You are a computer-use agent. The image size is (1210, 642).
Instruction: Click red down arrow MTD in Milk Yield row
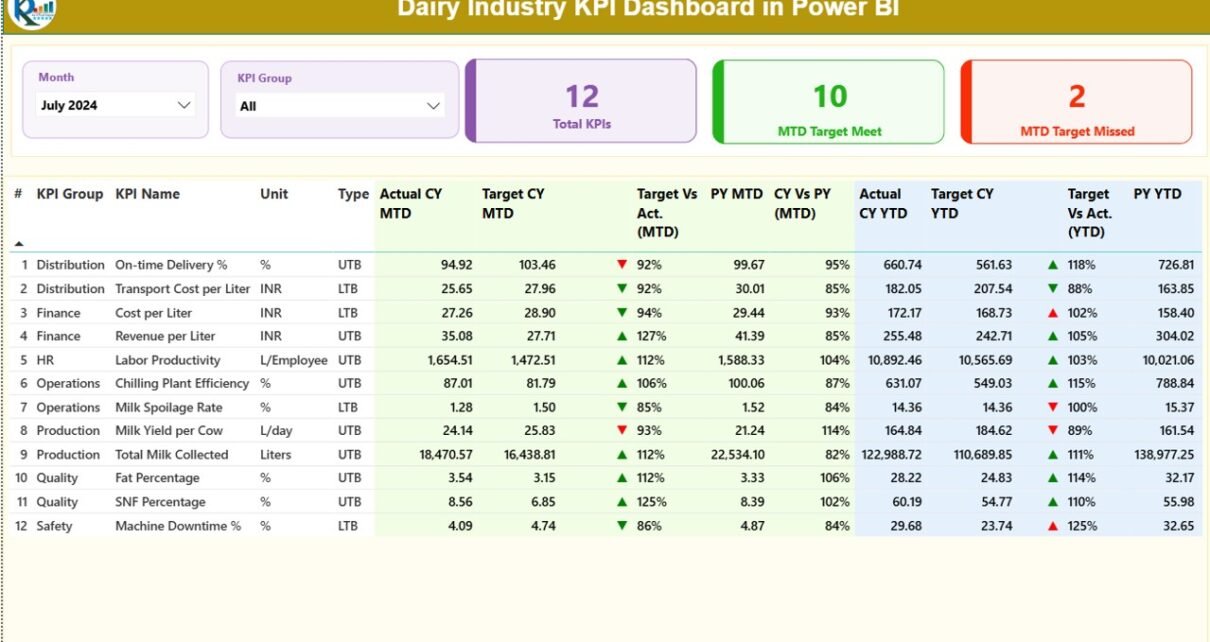click(622, 431)
